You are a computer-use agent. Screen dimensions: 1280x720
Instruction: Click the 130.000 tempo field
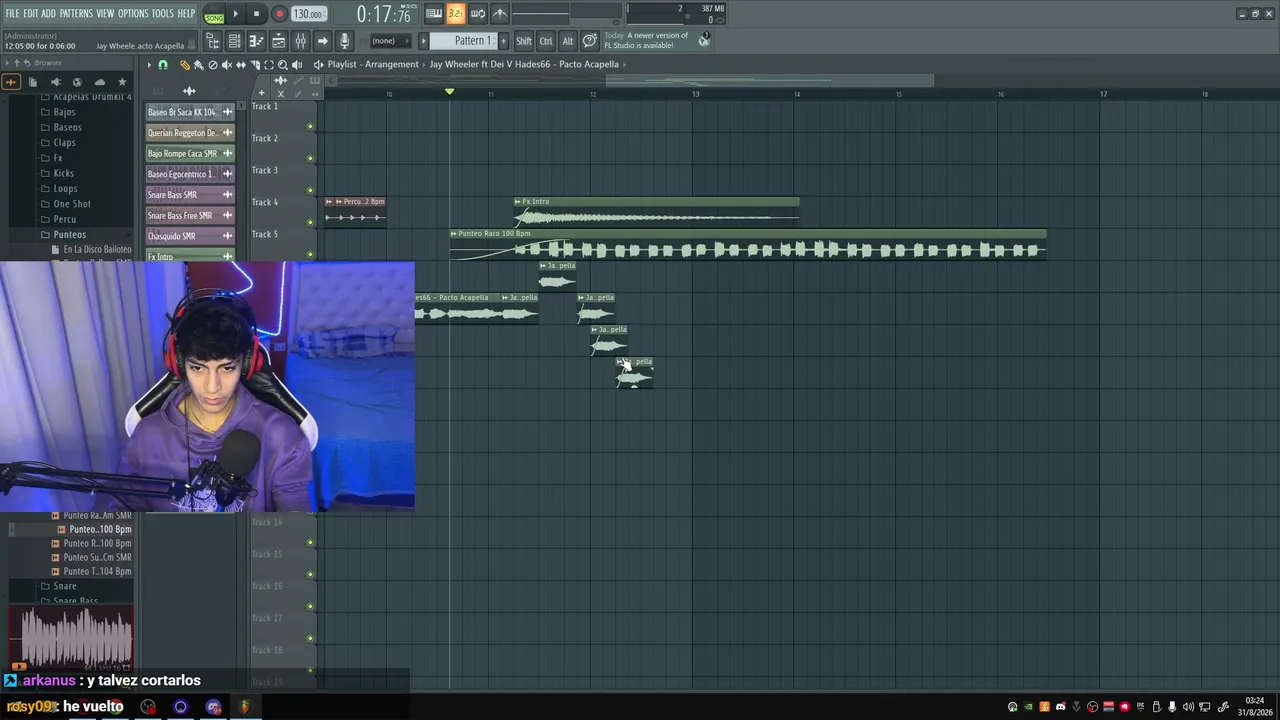point(308,14)
